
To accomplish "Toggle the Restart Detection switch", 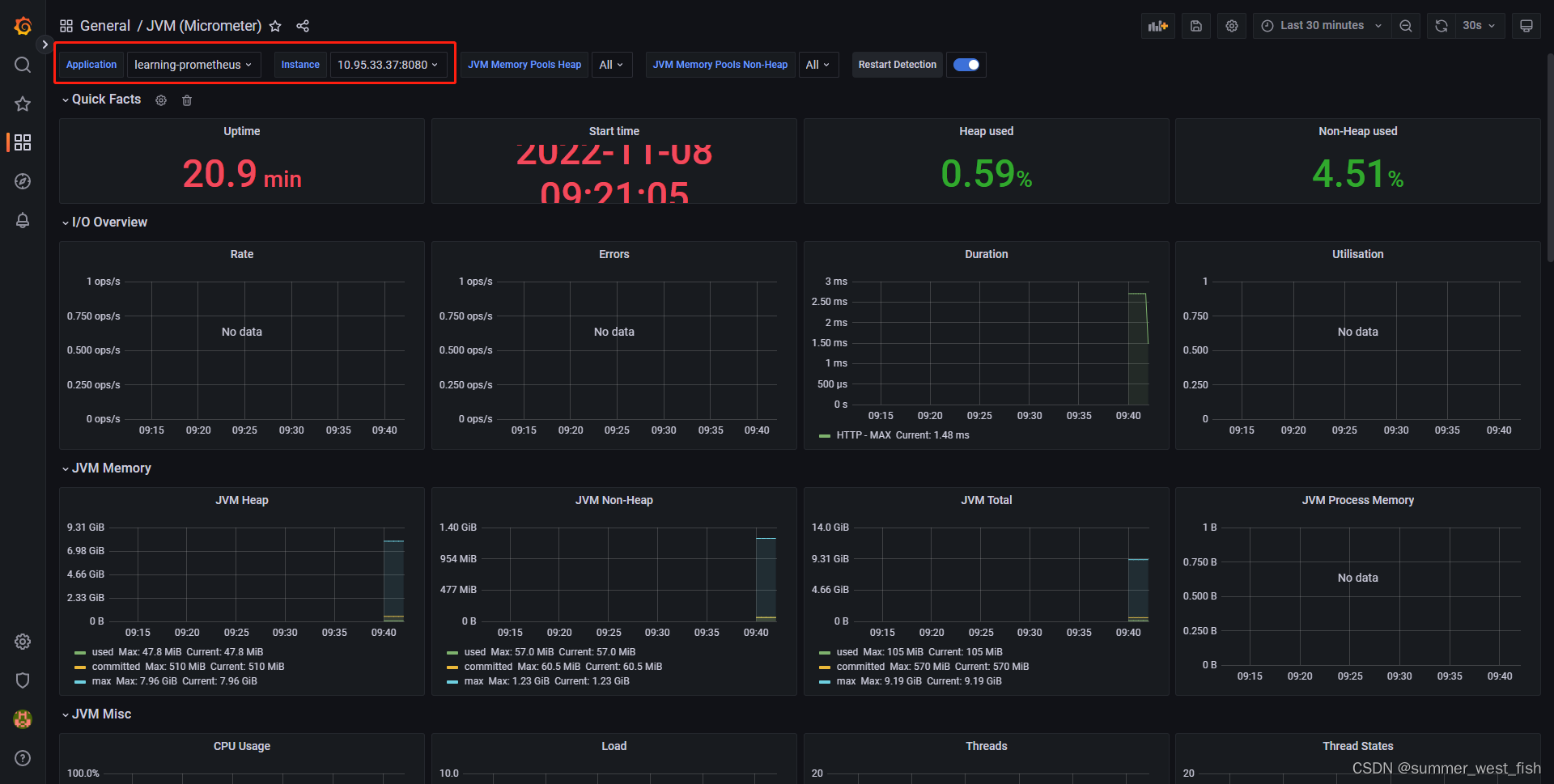I will coord(966,64).
